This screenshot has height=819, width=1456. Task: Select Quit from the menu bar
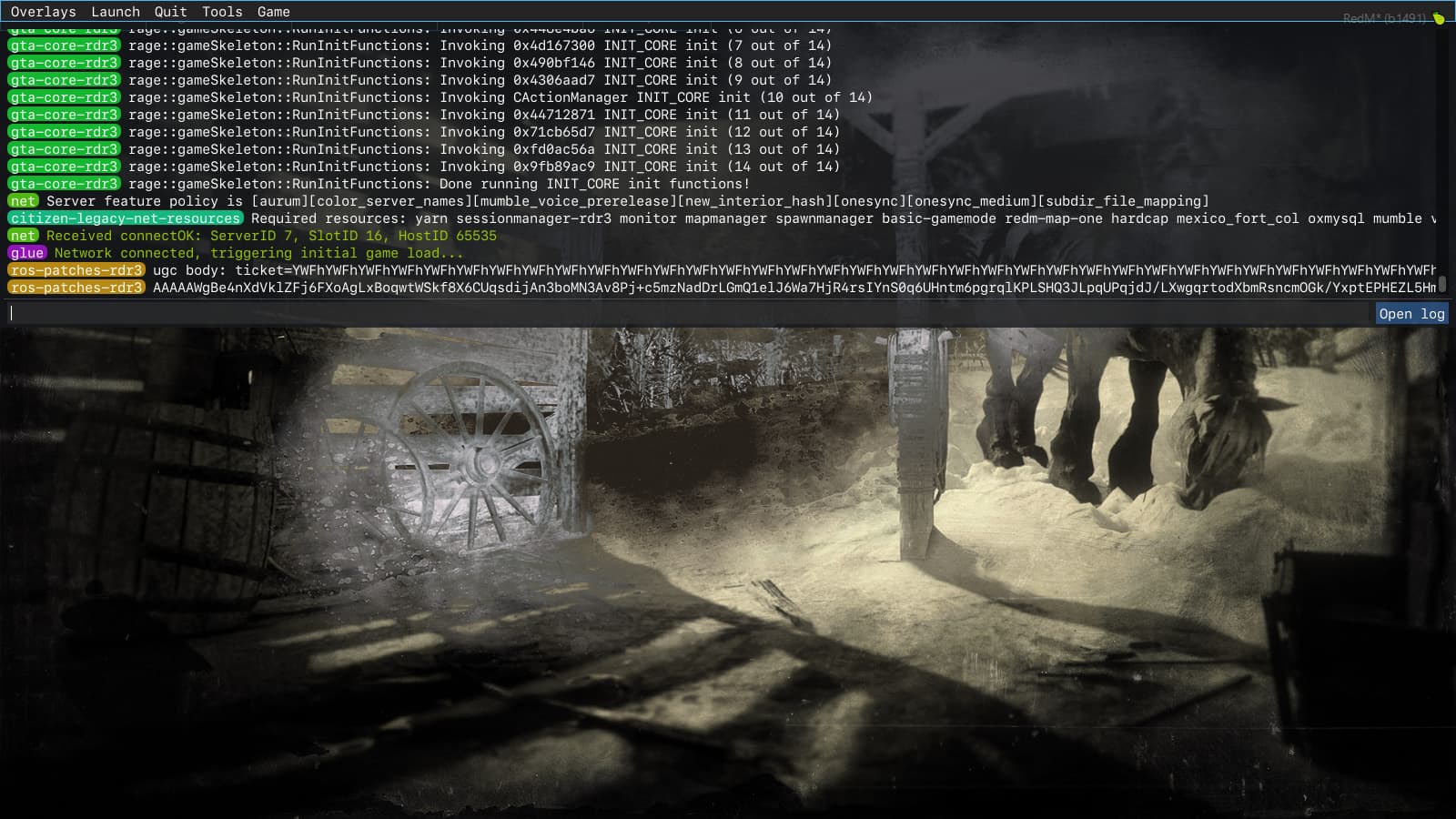(168, 11)
